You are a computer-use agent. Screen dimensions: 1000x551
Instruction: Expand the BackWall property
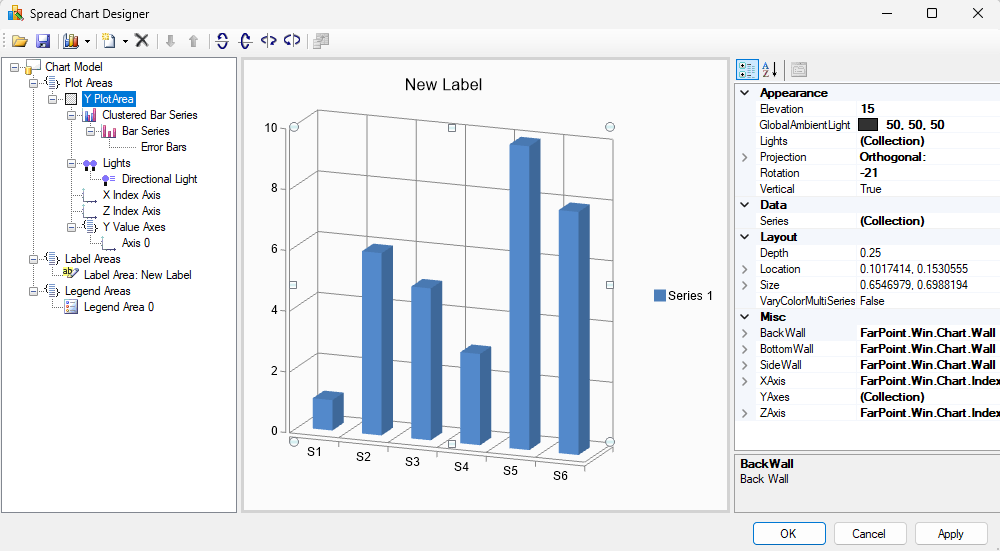tap(744, 333)
